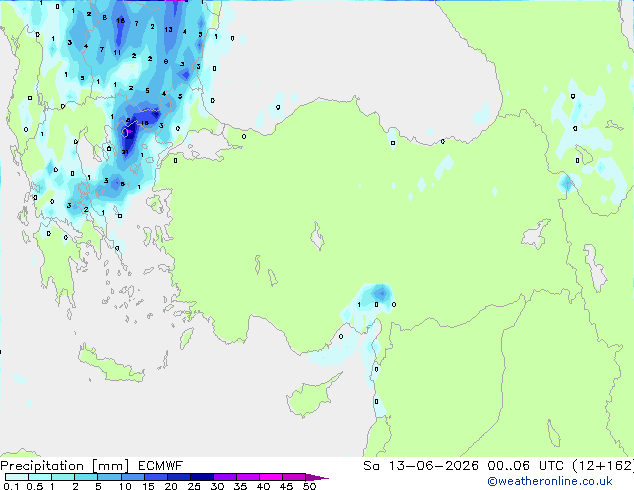The width and height of the screenshot is (634, 490).
Task: Click the "0.5" legend scale value
Action: (x=34, y=486)
